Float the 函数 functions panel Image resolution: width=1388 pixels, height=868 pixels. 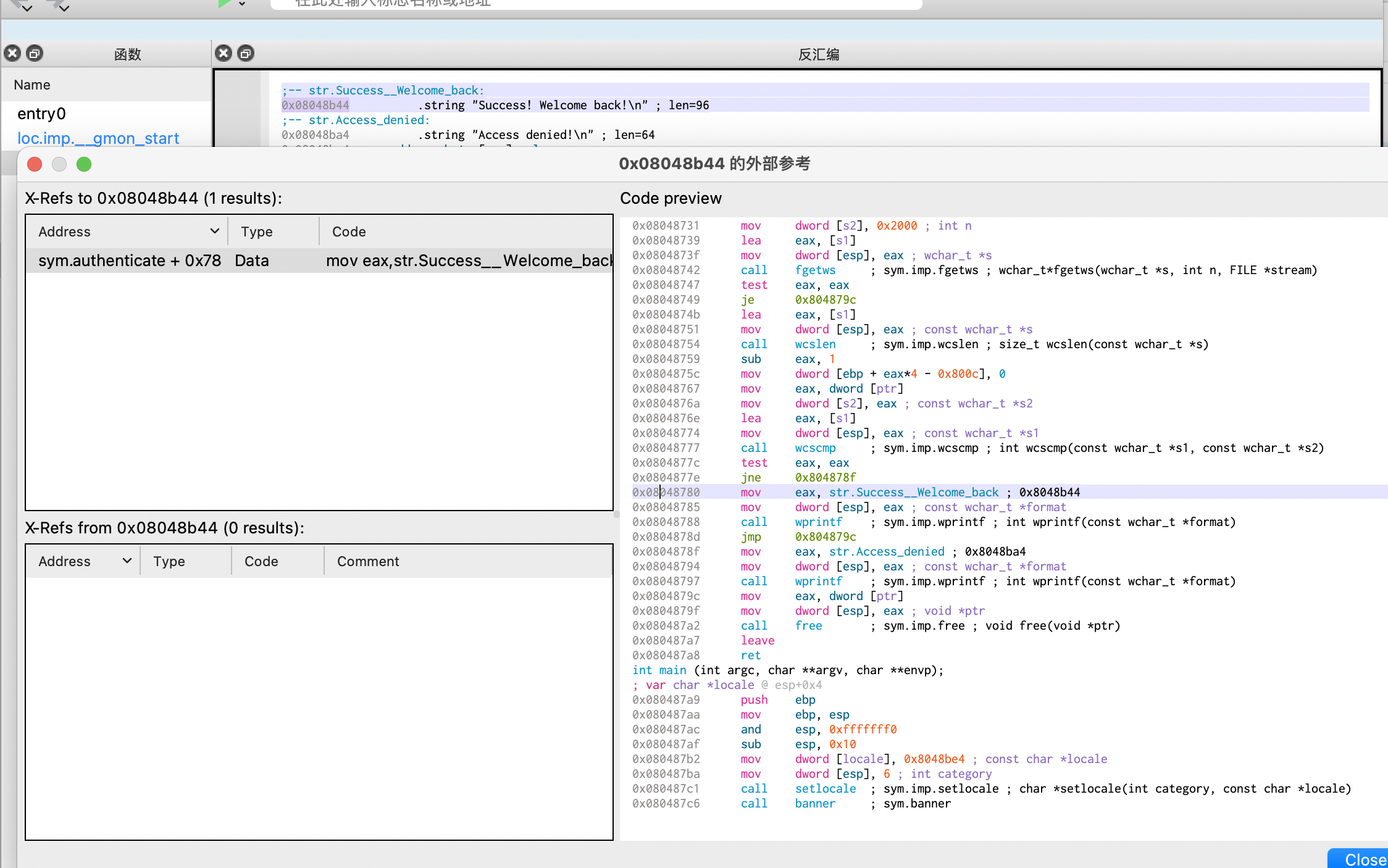pos(35,54)
